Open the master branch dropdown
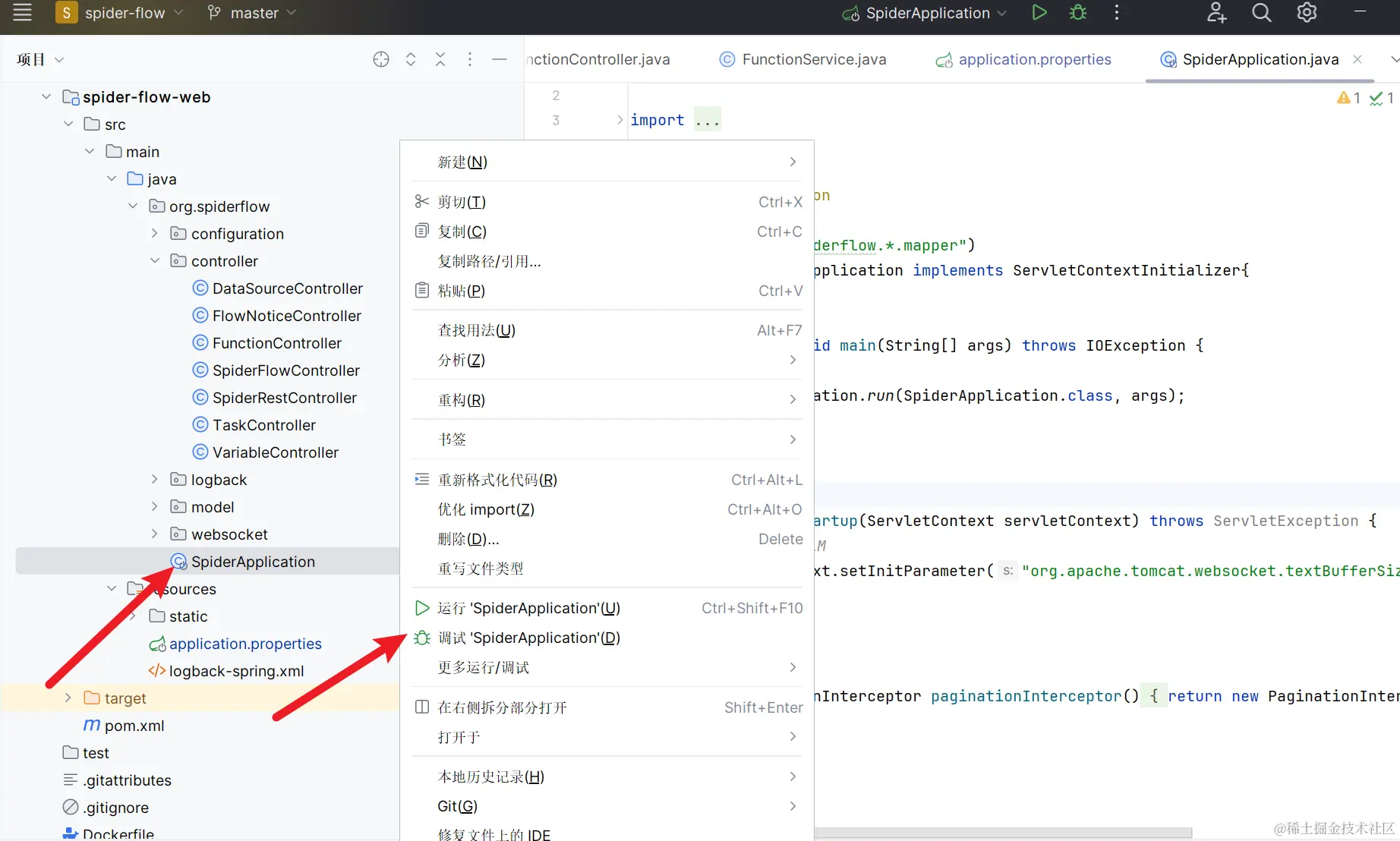The image size is (1400, 841). click(251, 13)
